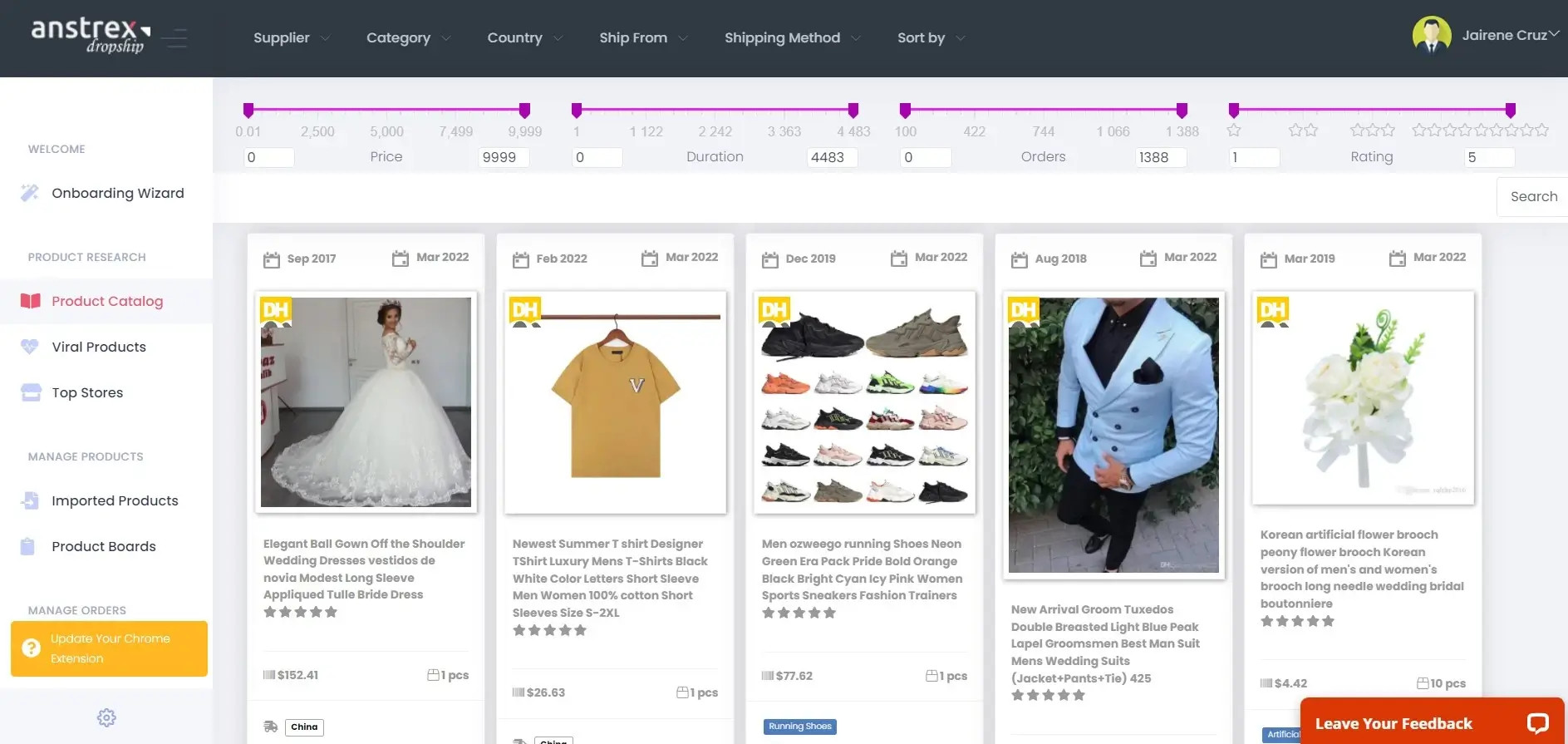Open the flower brooch product image
This screenshot has height=744, width=1568.
(1363, 398)
